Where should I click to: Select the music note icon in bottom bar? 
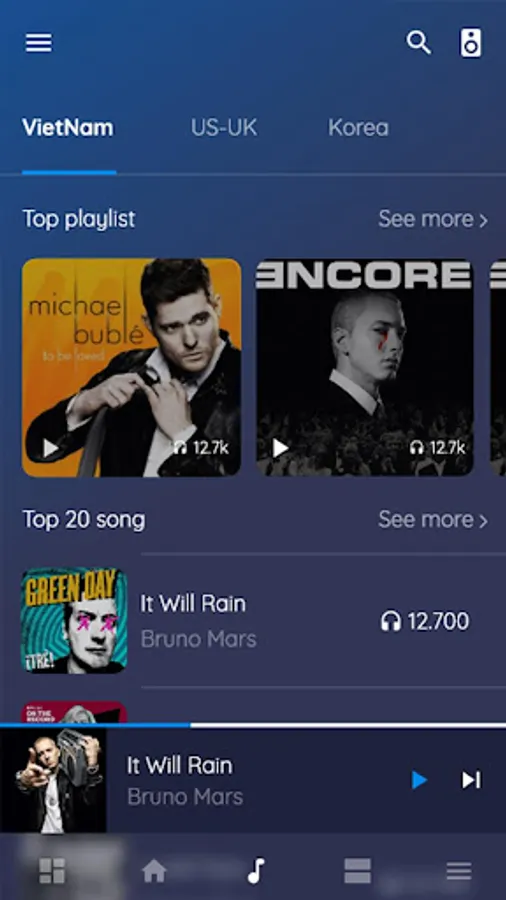pyautogui.click(x=256, y=871)
